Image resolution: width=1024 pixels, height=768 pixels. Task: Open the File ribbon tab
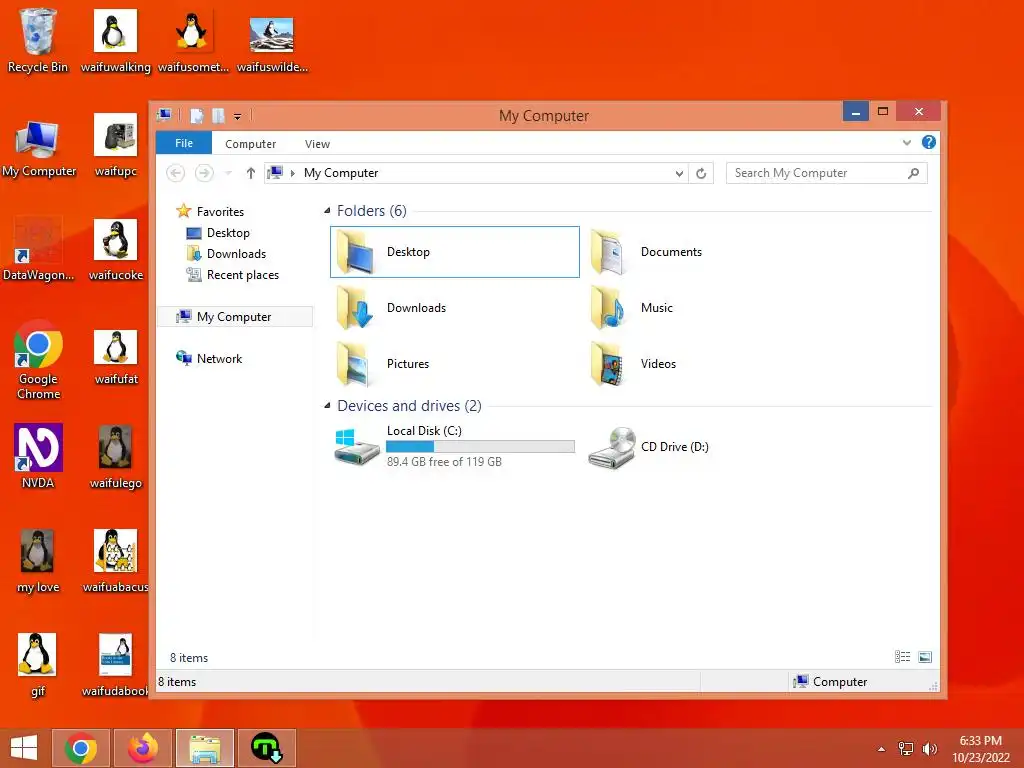184,143
